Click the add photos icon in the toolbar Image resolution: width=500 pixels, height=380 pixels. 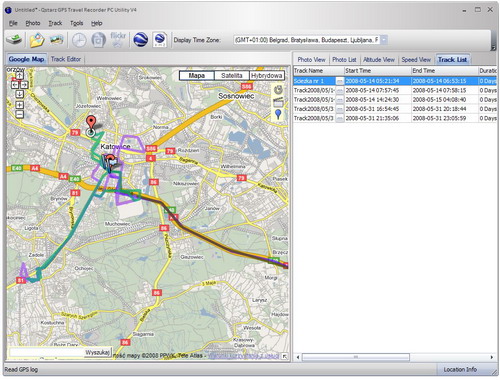coord(57,40)
